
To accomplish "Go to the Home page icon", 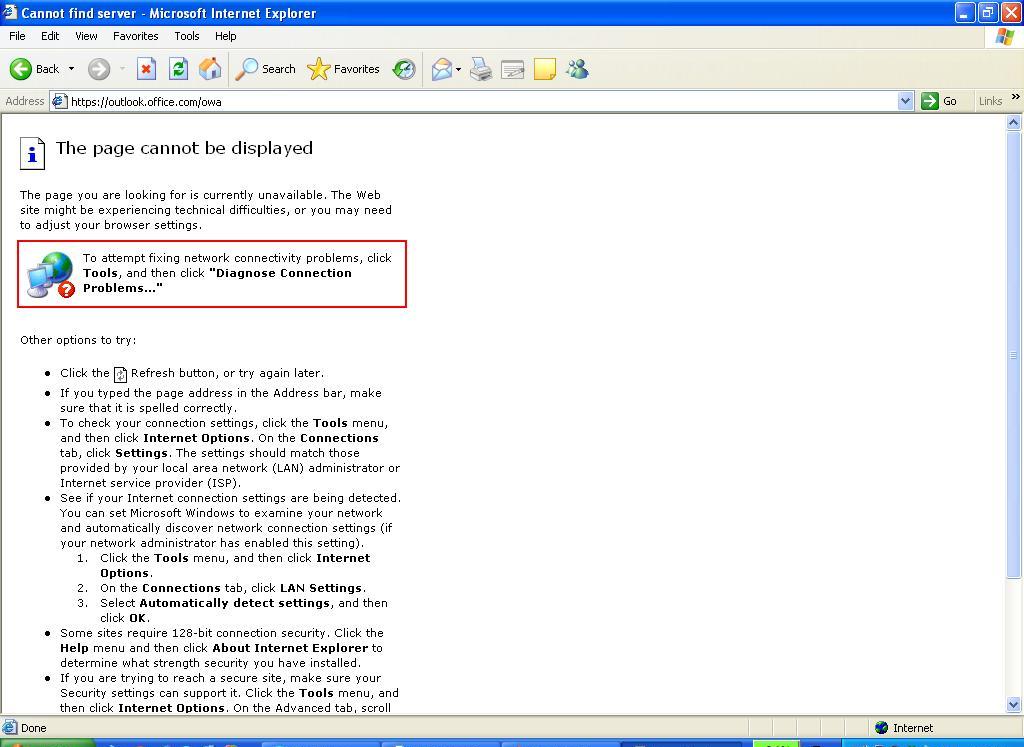I will (210, 69).
